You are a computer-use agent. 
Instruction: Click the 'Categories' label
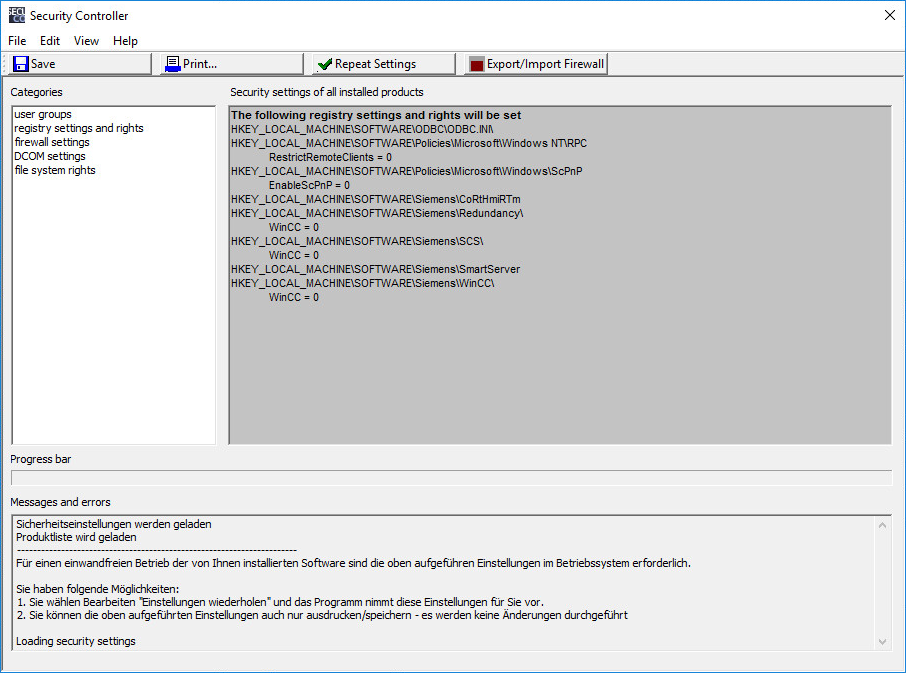[x=36, y=92]
